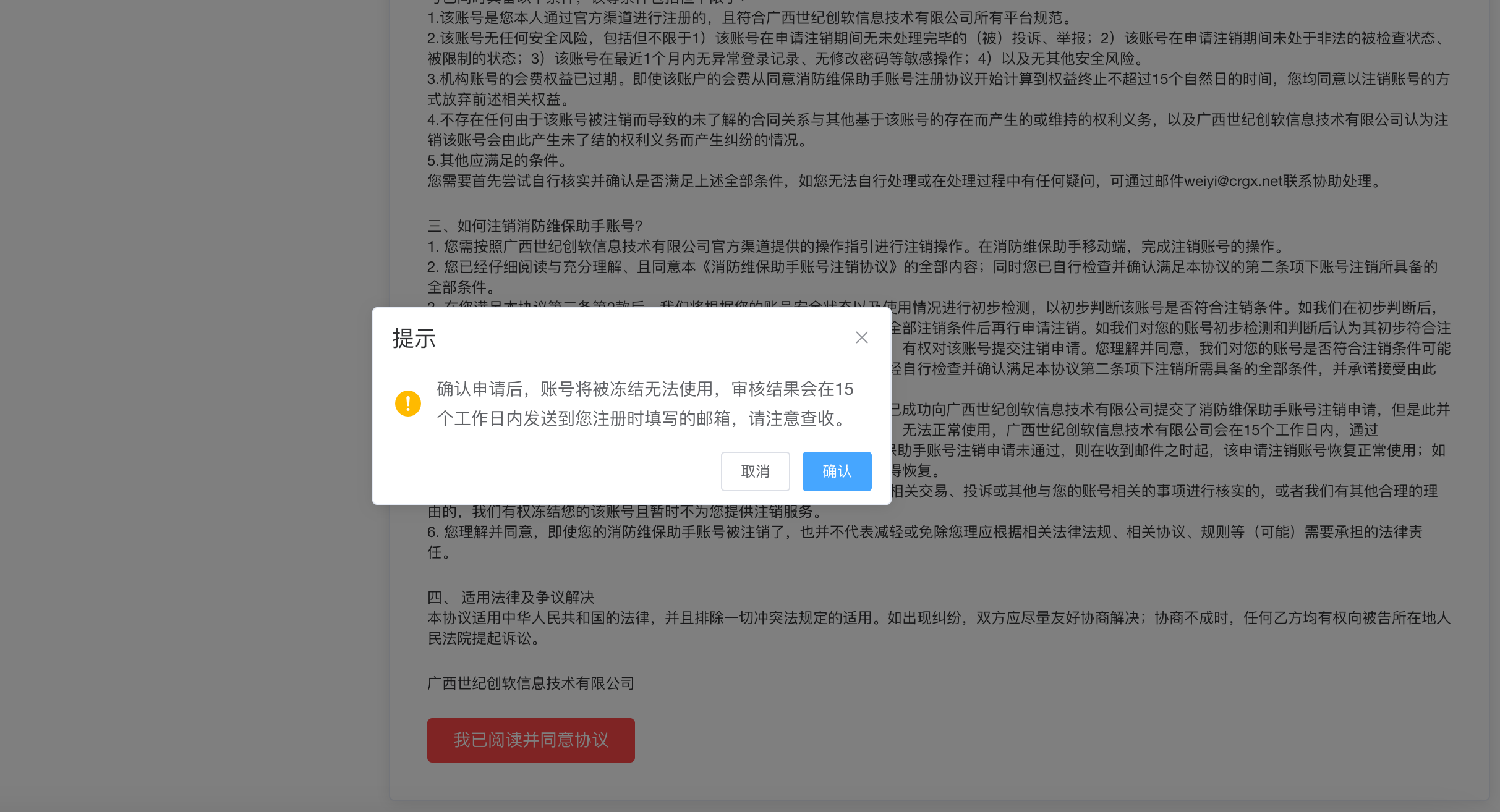The image size is (1500, 812).
Task: Close the 提示 dialog with the X
Action: [862, 337]
